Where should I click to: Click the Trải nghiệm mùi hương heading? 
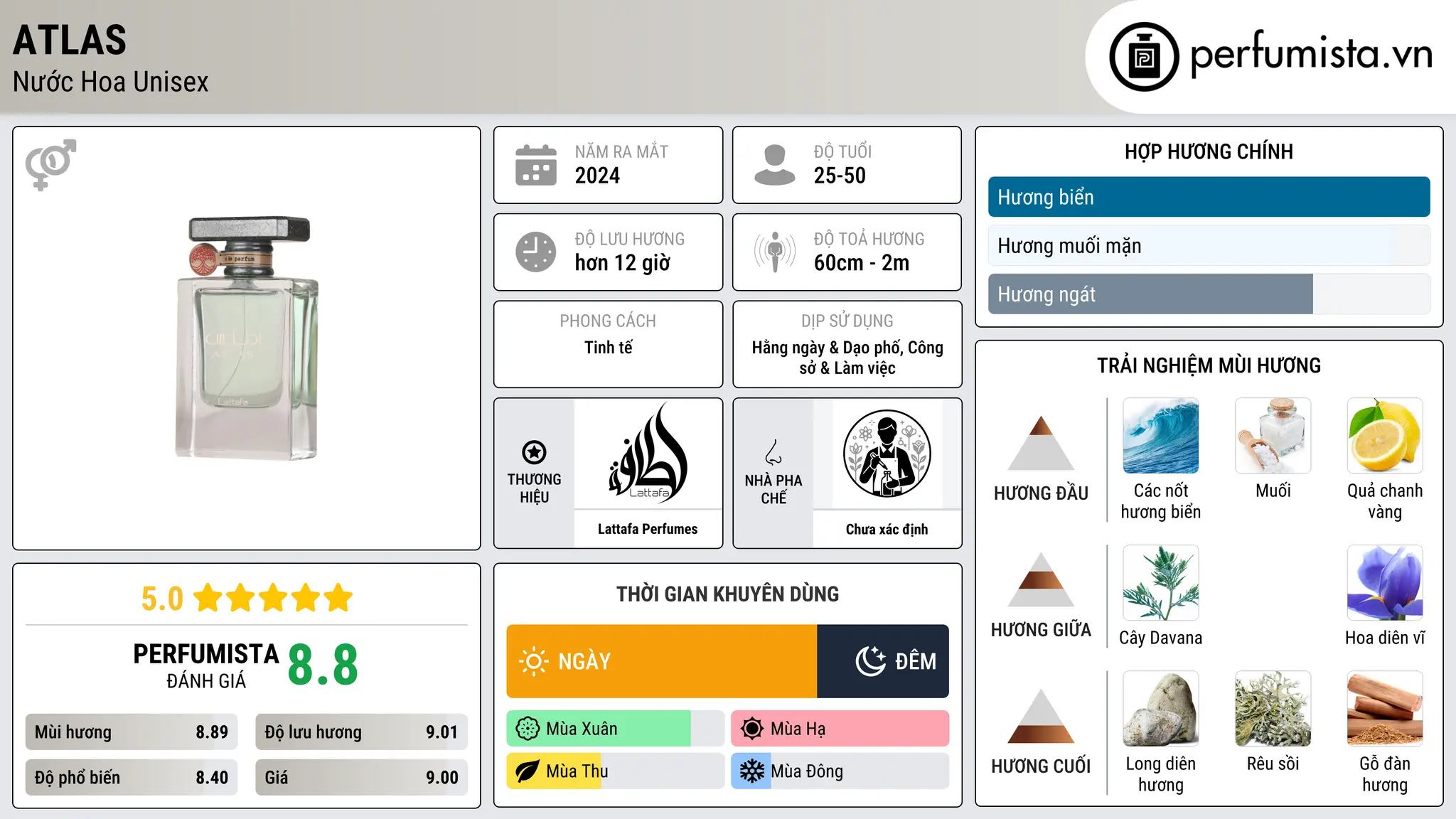pos(1209,365)
